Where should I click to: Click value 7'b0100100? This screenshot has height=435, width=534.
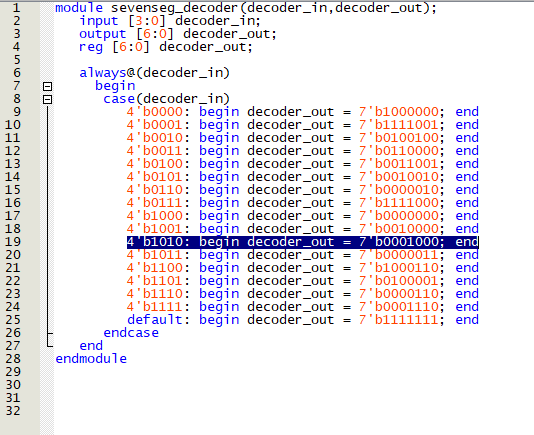click(399, 138)
